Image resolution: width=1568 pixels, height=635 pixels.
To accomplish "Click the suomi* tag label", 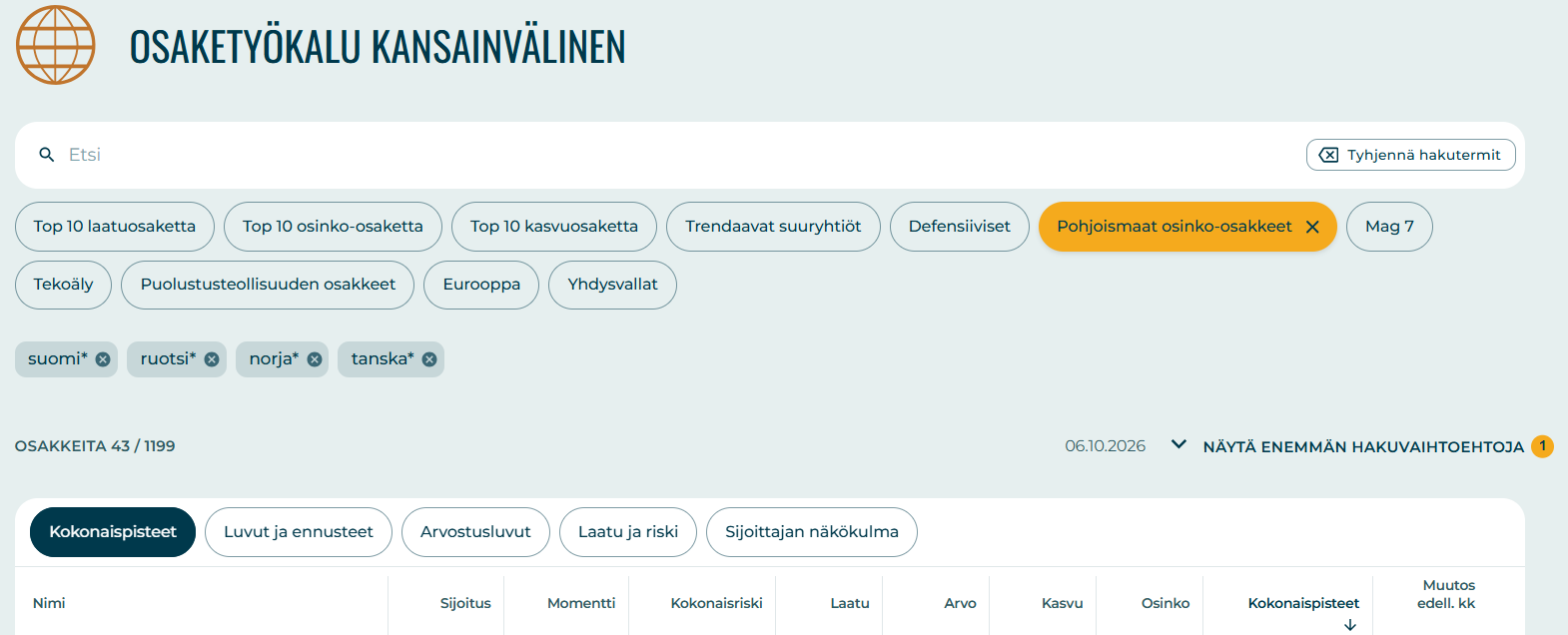I will click(x=58, y=359).
